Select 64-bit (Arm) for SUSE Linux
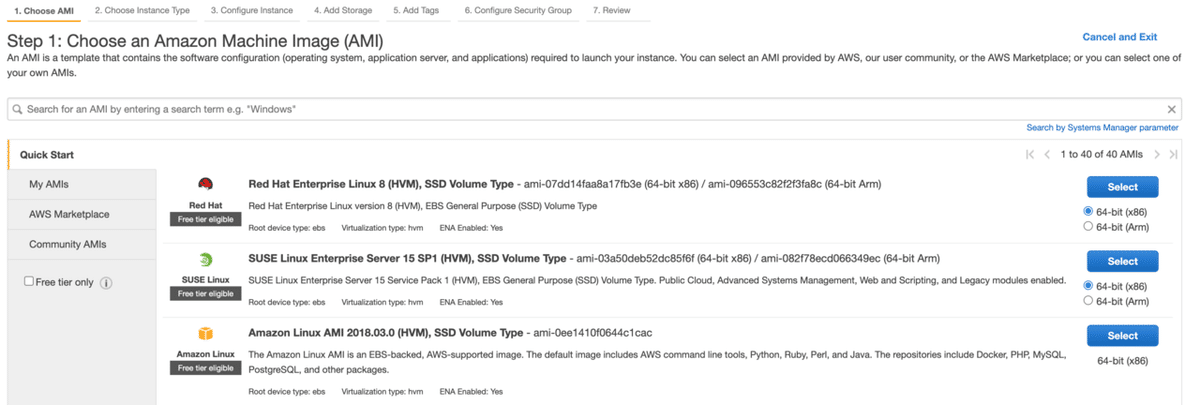This screenshot has width=1200, height=405. coord(1088,300)
